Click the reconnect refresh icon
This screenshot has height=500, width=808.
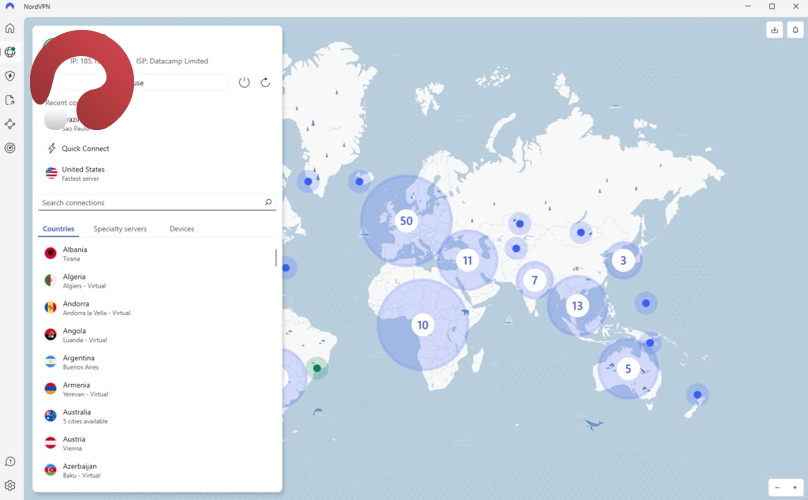click(x=265, y=82)
